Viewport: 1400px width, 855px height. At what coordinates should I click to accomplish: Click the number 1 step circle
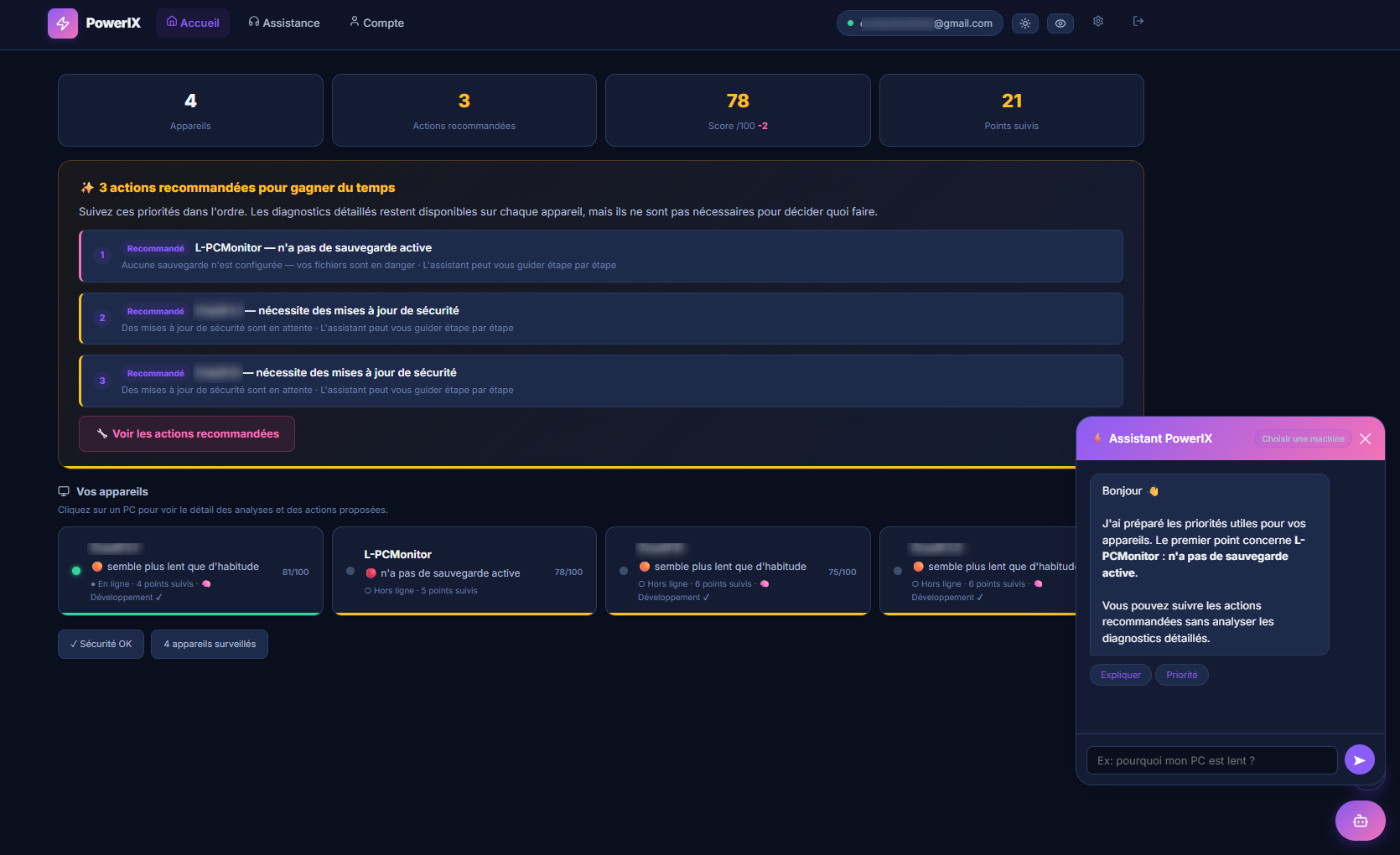click(x=102, y=255)
